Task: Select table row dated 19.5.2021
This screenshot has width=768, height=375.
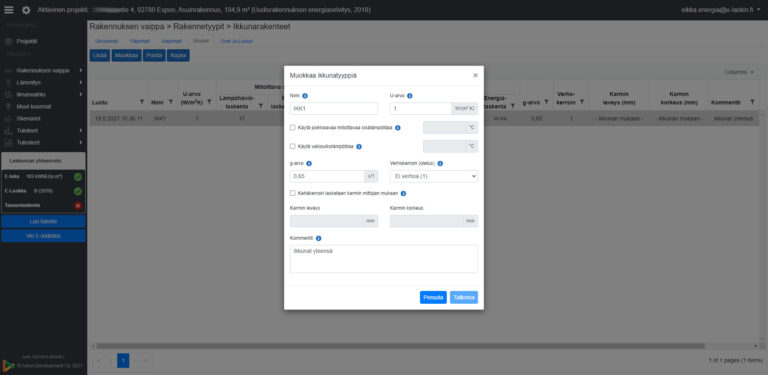Action: point(424,118)
